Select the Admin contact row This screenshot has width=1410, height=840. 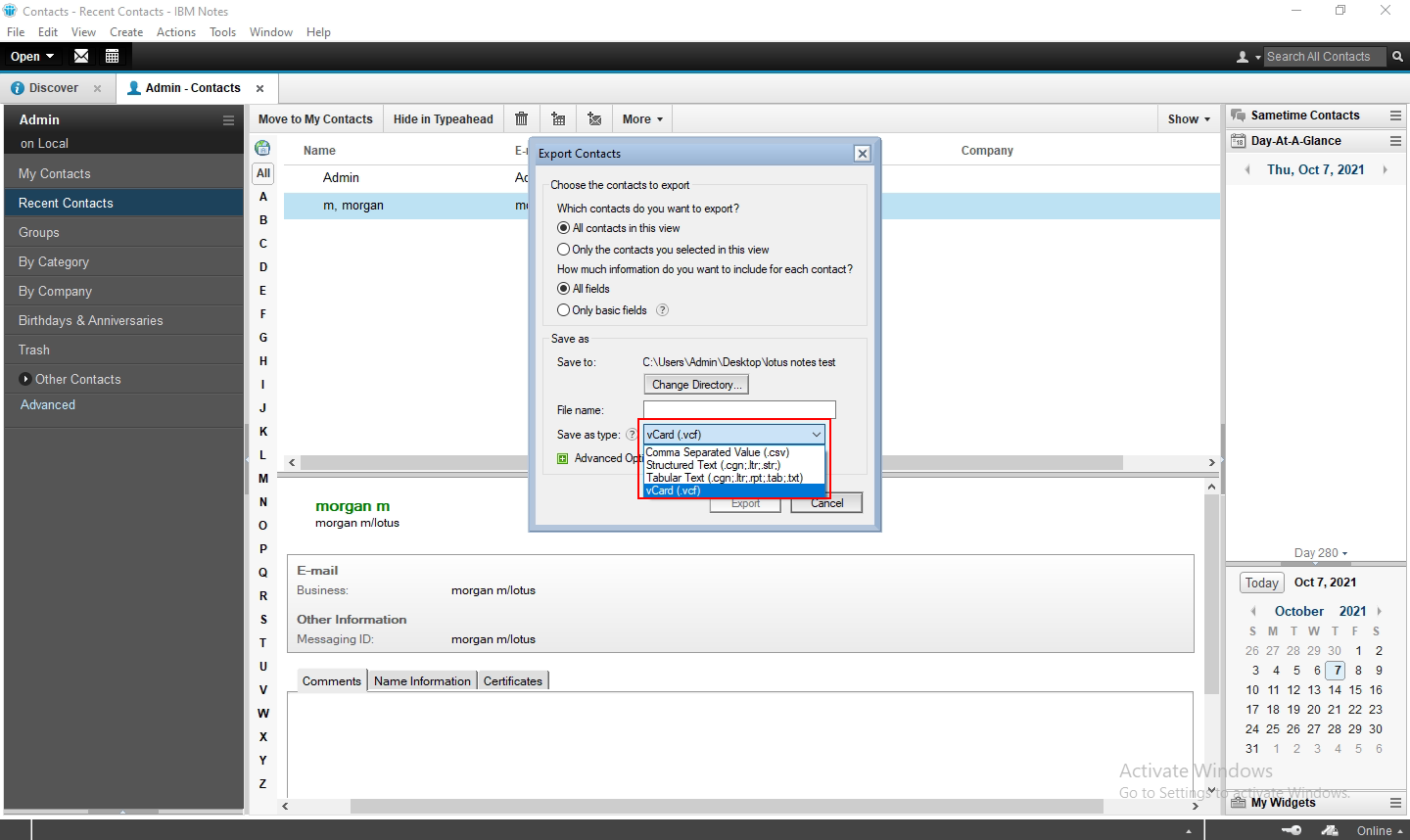point(751,177)
